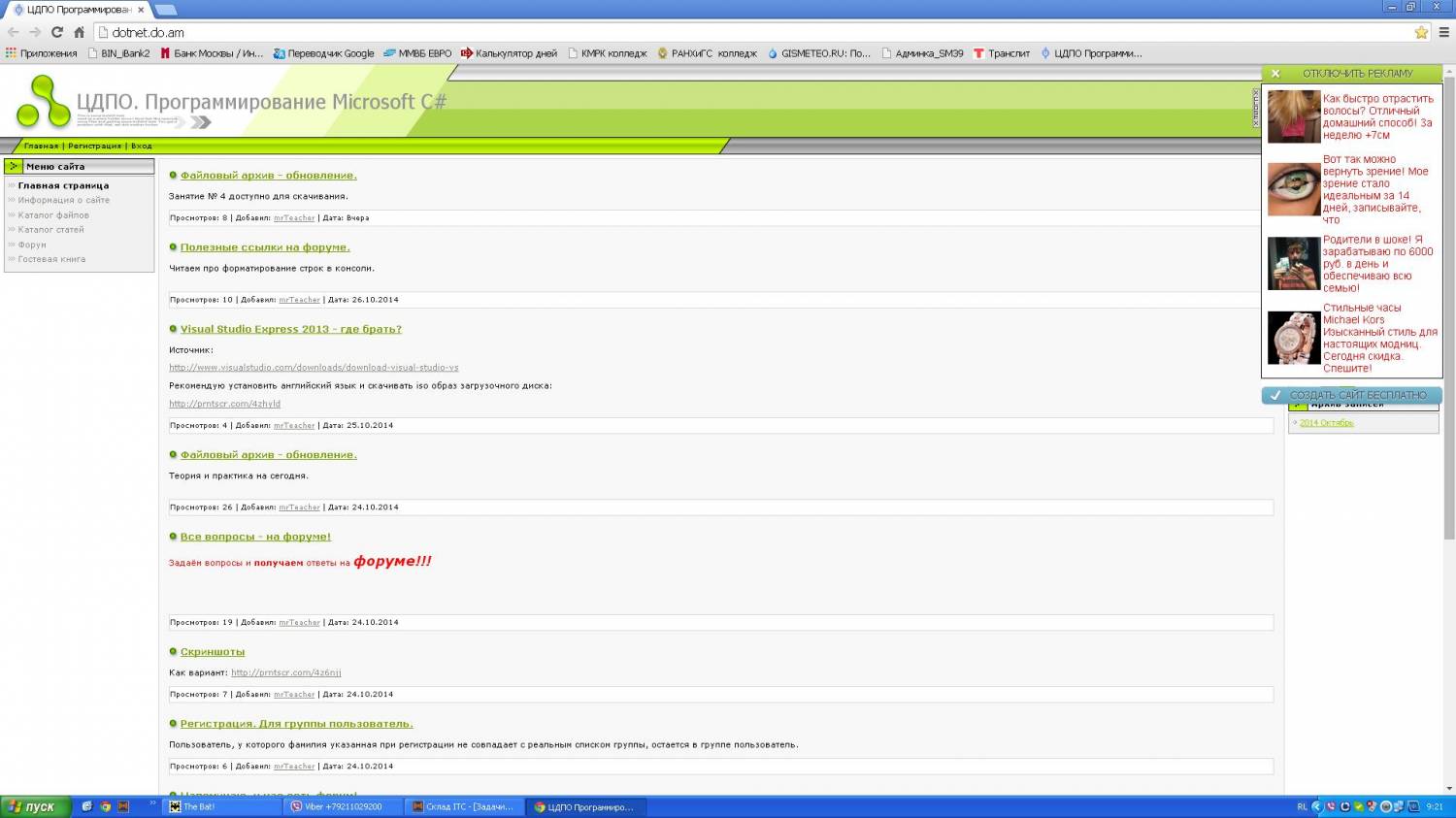Open Регистрация in the top bar
This screenshot has width=1456, height=818.
pos(94,147)
